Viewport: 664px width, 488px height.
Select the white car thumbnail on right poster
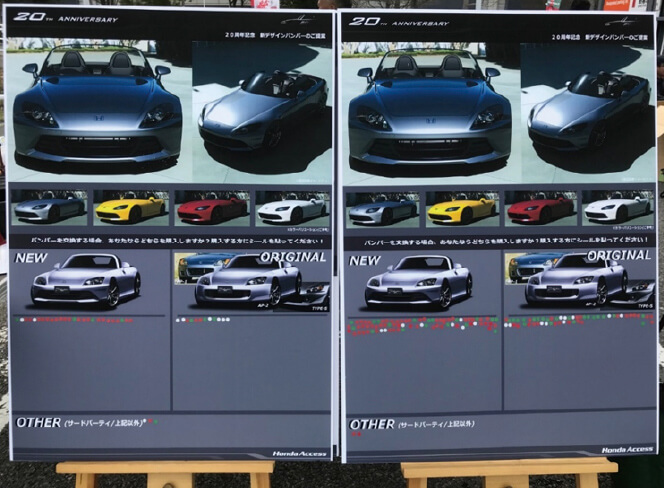coord(618,208)
